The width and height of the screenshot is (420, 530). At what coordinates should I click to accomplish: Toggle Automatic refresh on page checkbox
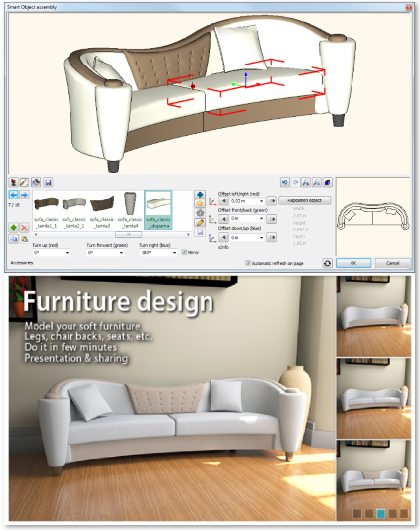point(248,263)
